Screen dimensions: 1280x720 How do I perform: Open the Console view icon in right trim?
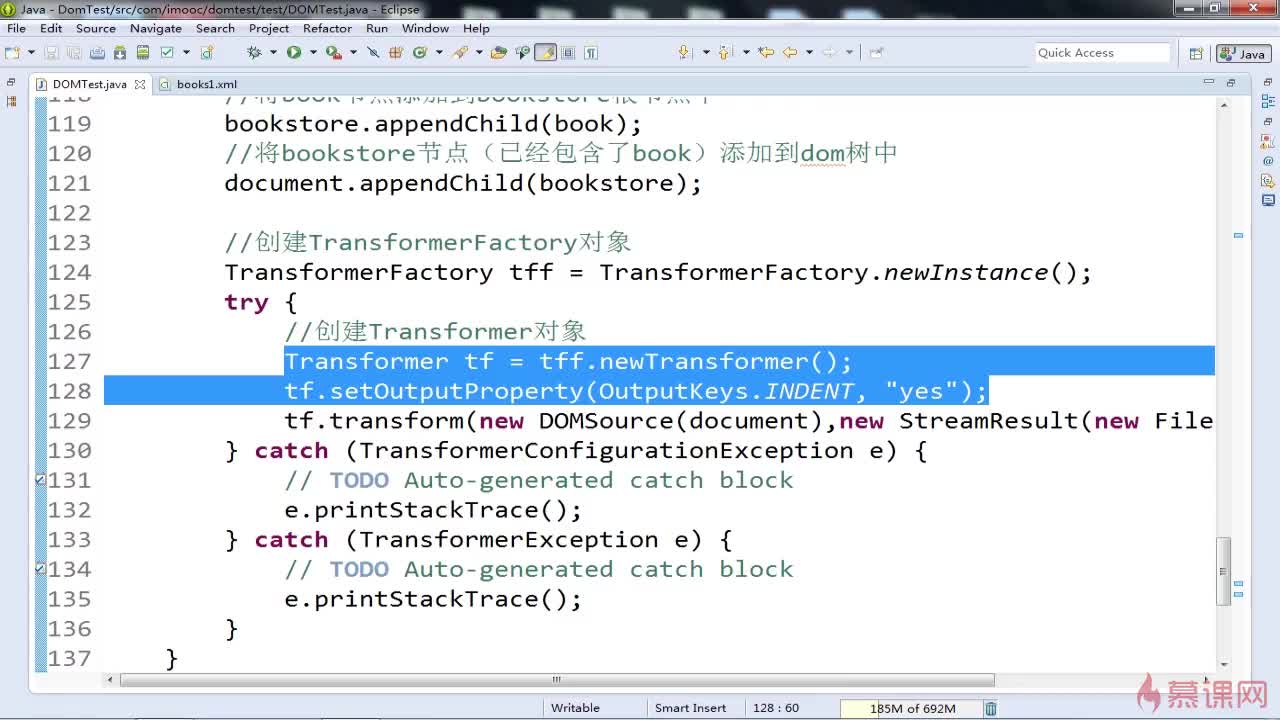point(1268,200)
